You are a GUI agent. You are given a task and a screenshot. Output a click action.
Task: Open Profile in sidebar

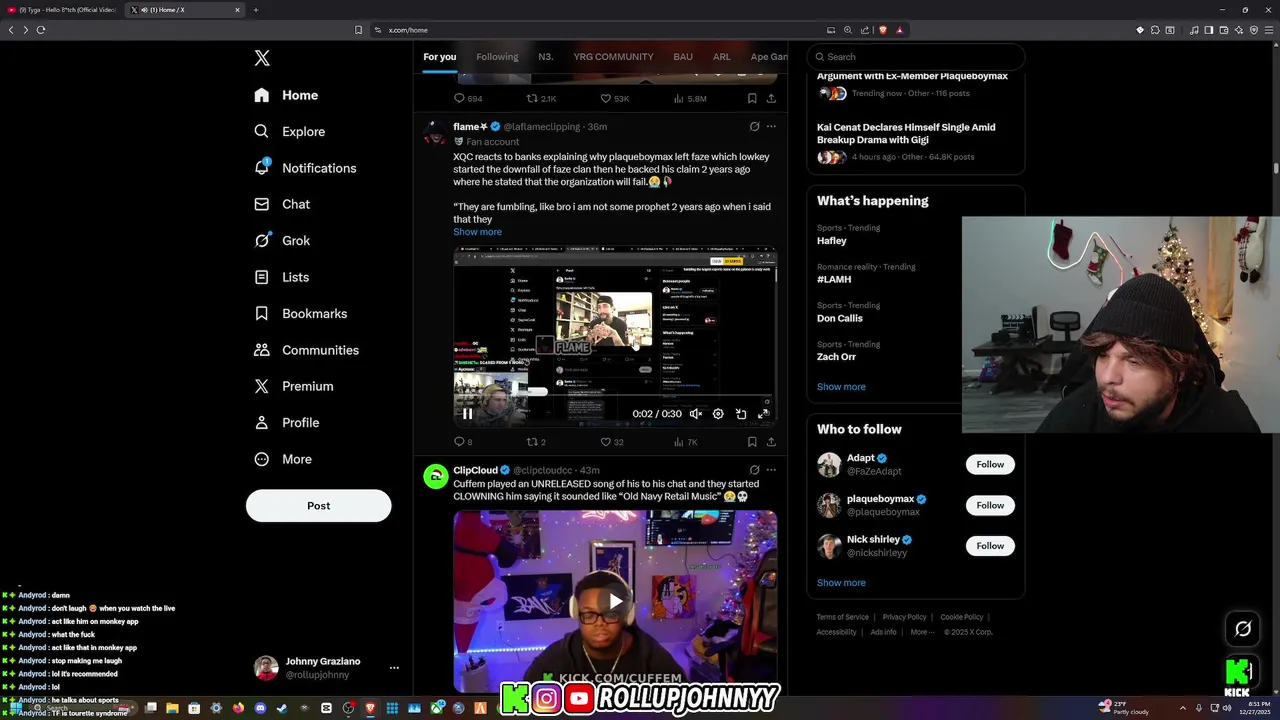point(286,422)
